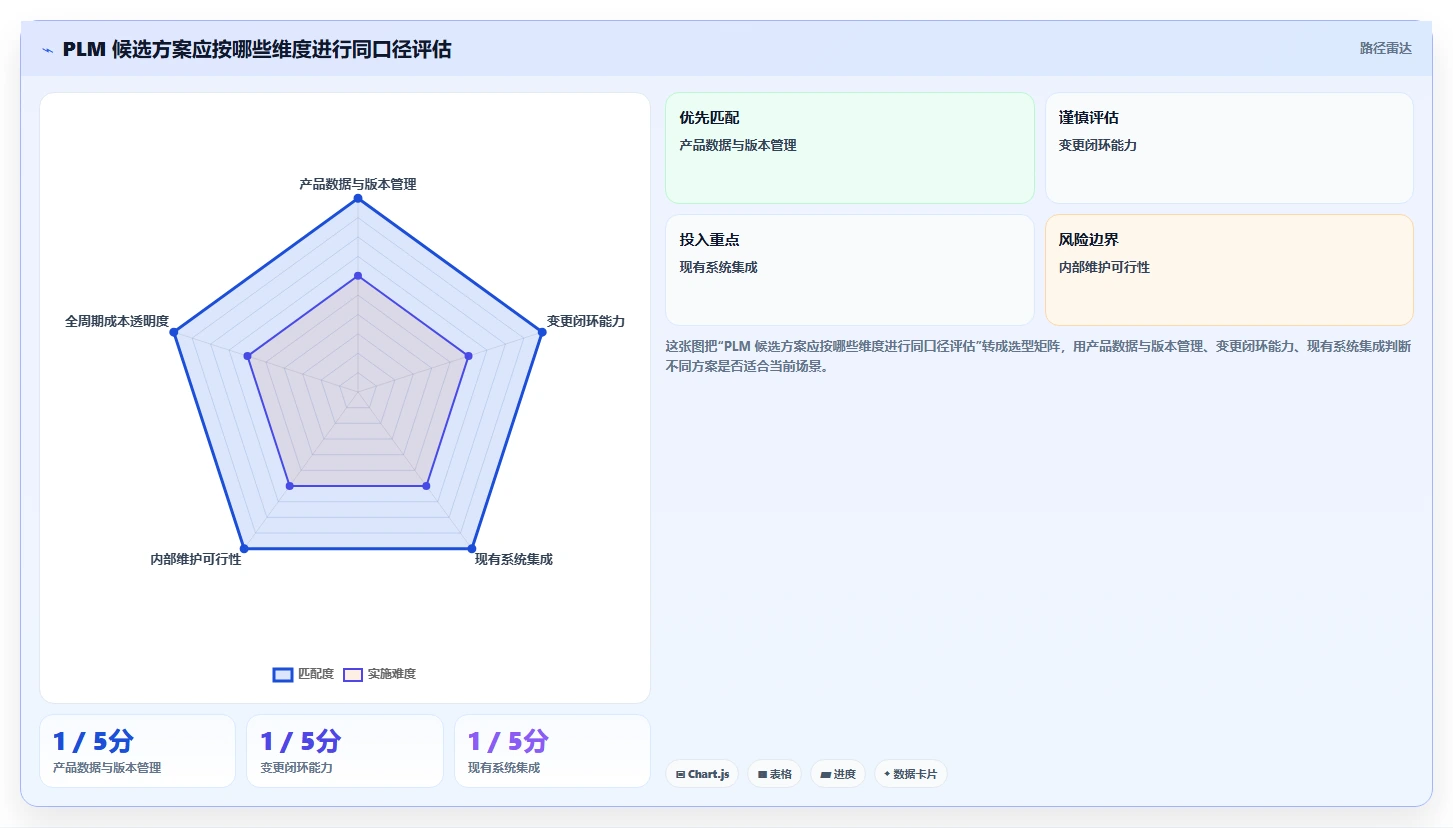This screenshot has height=828, width=1453.
Task: Click outer data point at 内部维护可行性 vertex
Action: click(x=244, y=548)
